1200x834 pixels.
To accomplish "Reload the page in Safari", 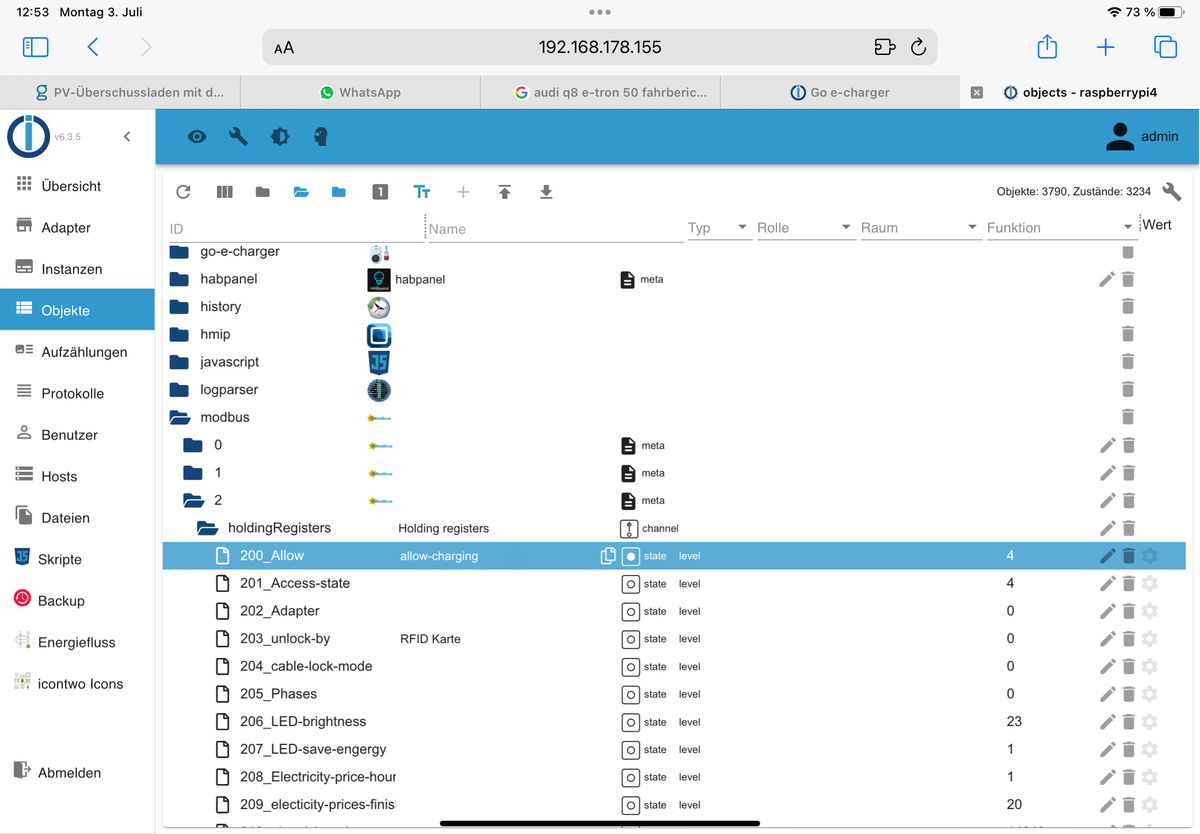I will point(918,47).
